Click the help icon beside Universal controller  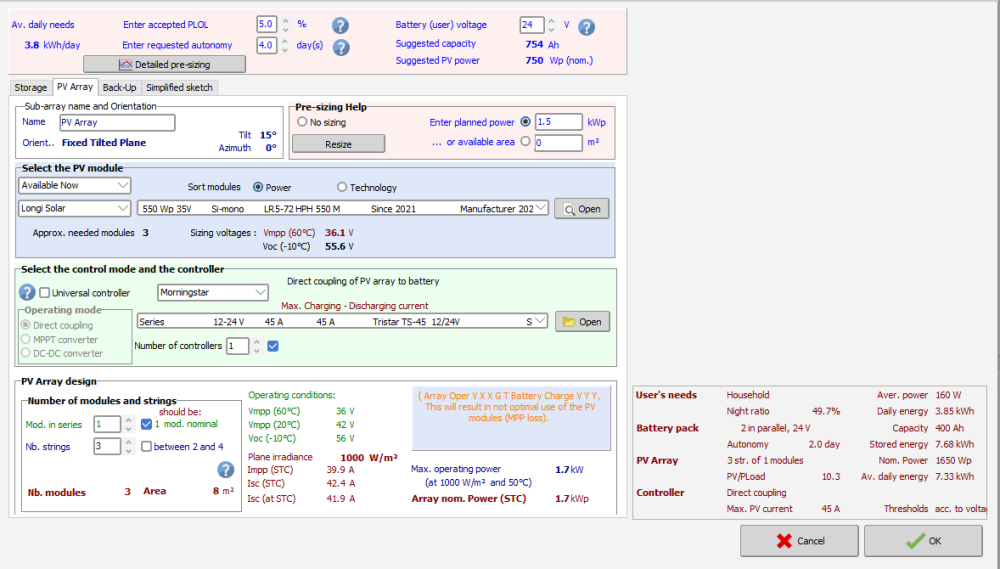[27, 292]
